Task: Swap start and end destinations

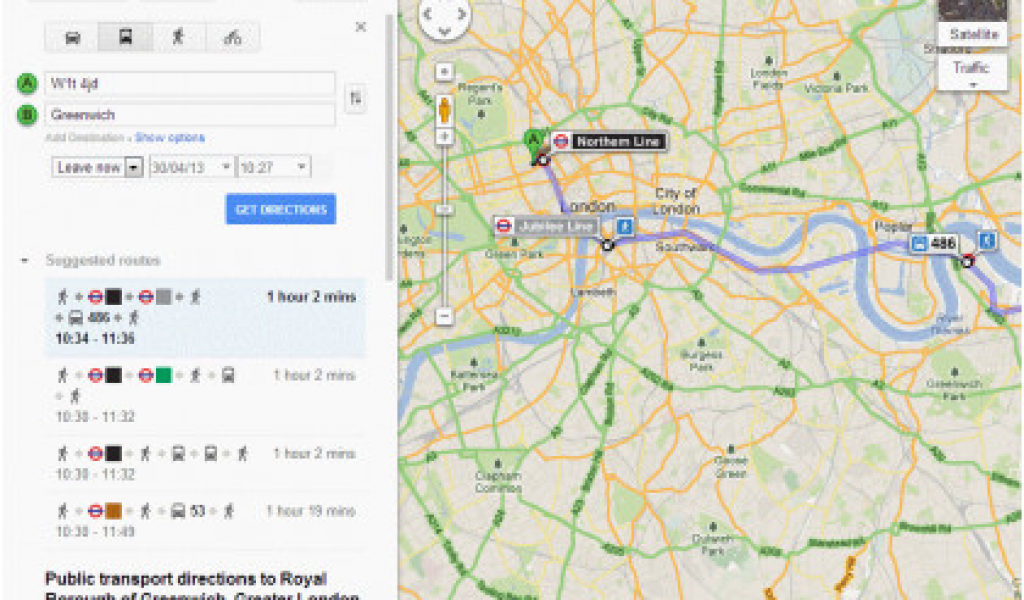Action: [x=355, y=99]
